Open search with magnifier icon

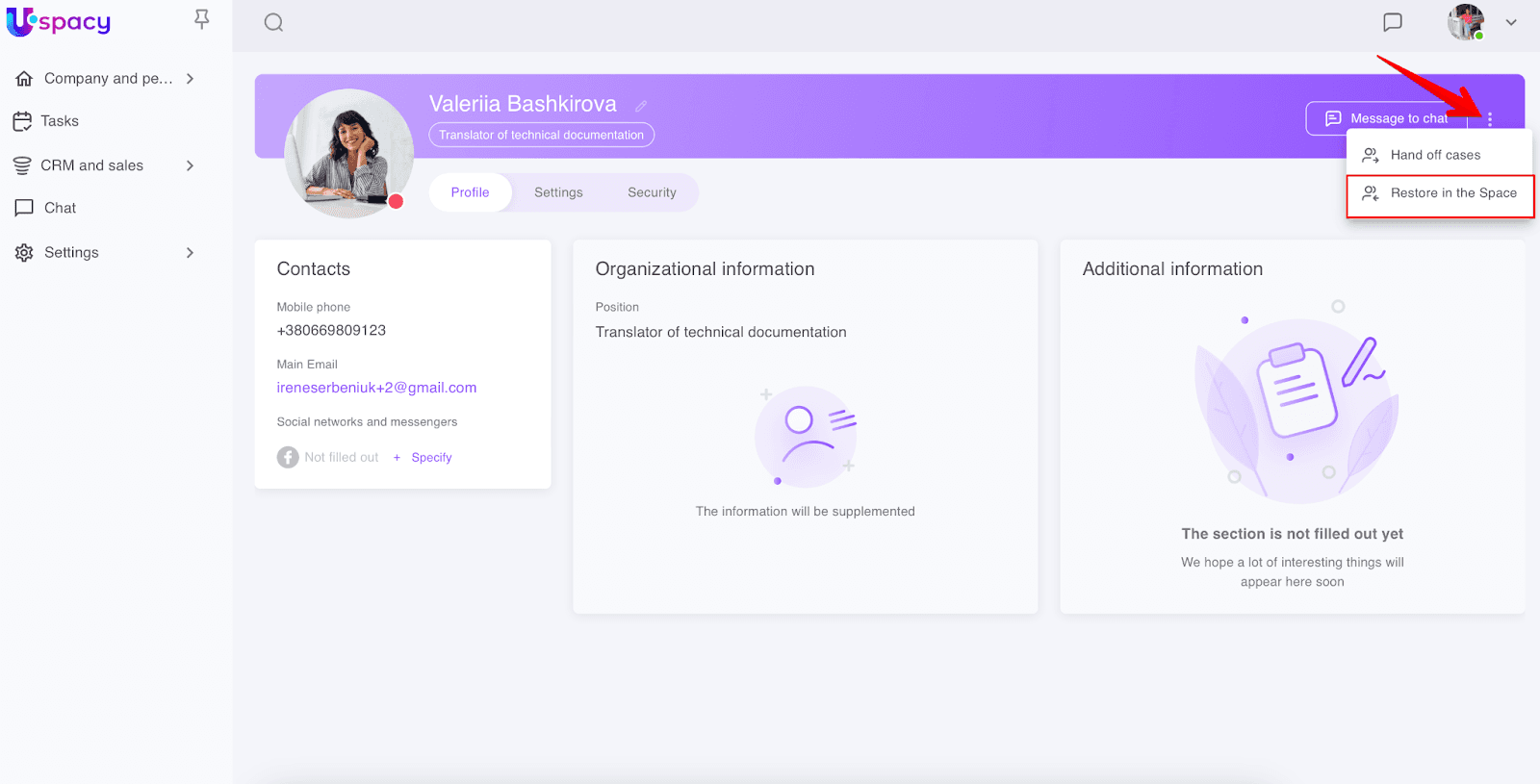click(273, 22)
